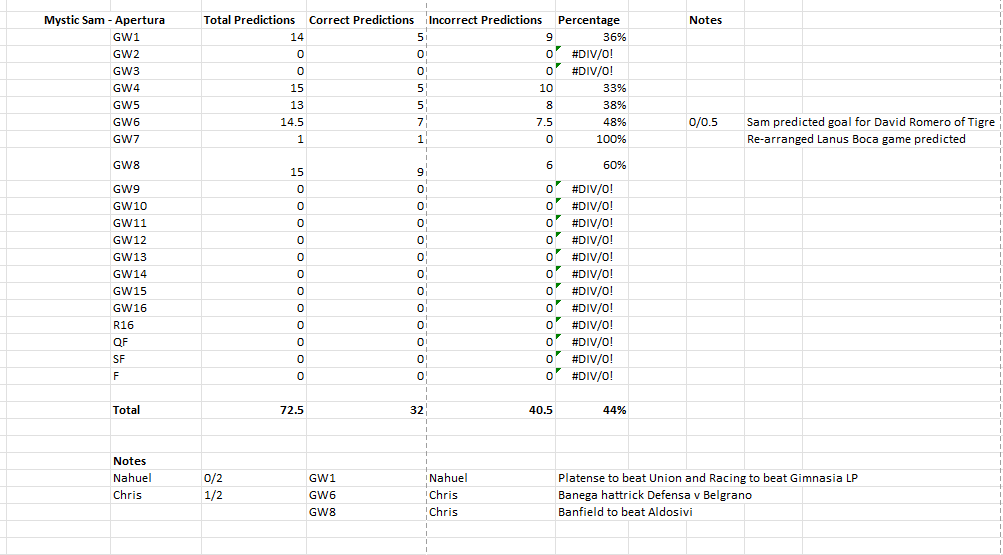Screen dimensions: 1003x555
Task: Select the 'Nahuel' name beside 0/2
Action: point(132,478)
